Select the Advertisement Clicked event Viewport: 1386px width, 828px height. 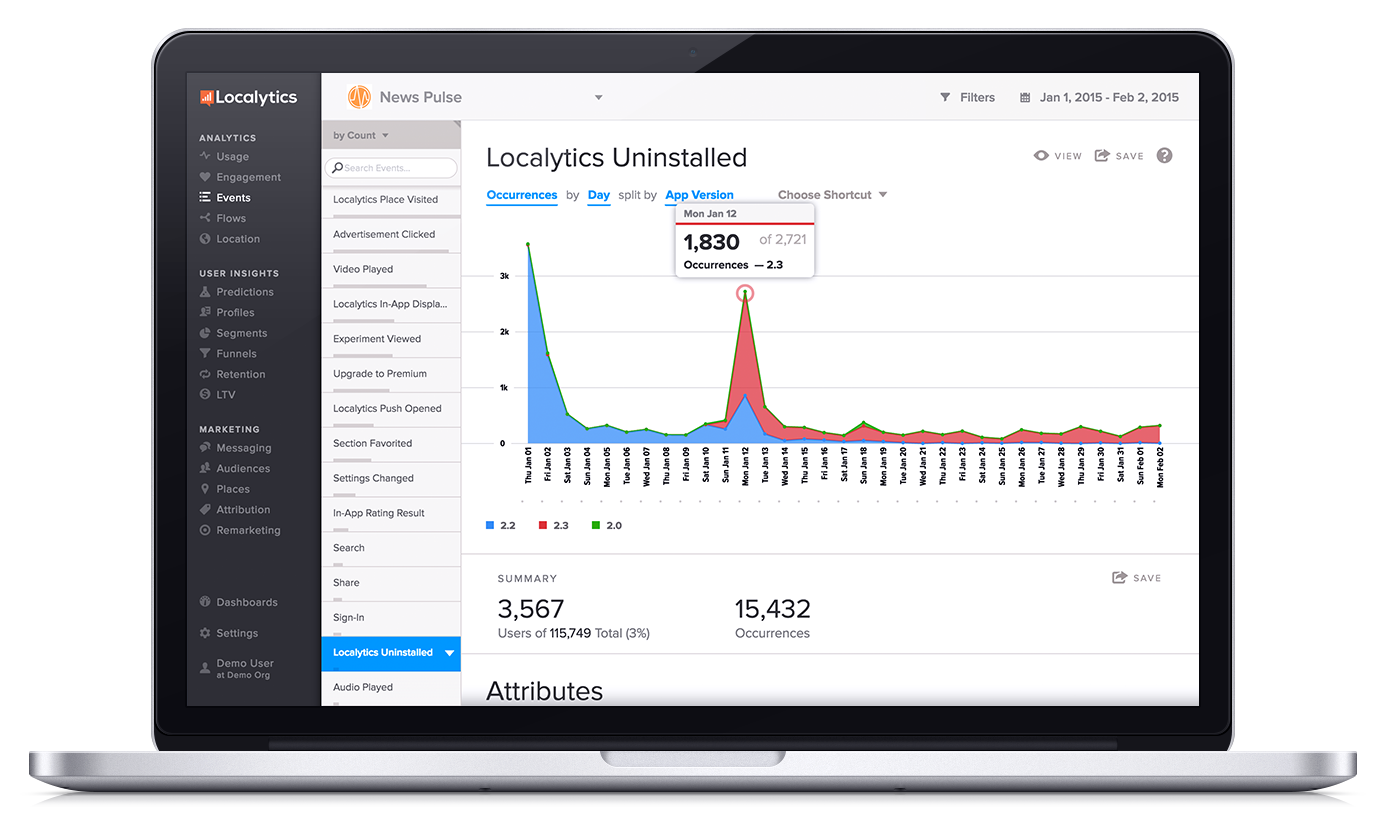(x=391, y=235)
